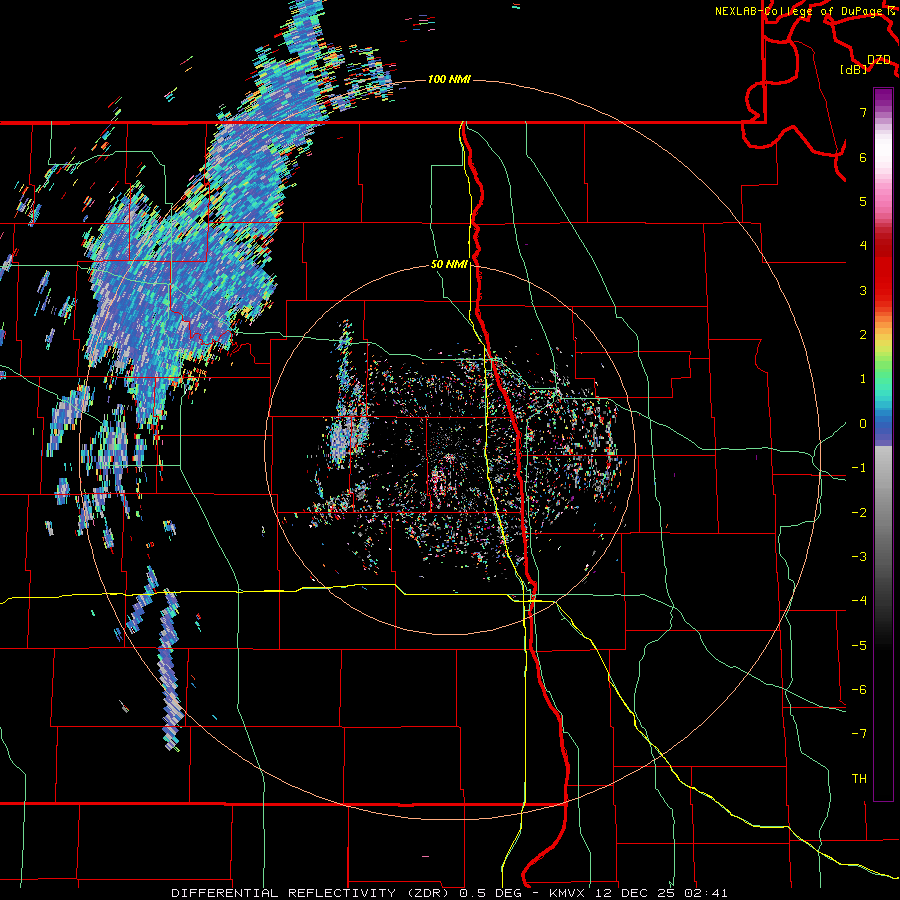The image size is (900, 900).
Task: Click the "-5" color scale label
Action: point(859,646)
